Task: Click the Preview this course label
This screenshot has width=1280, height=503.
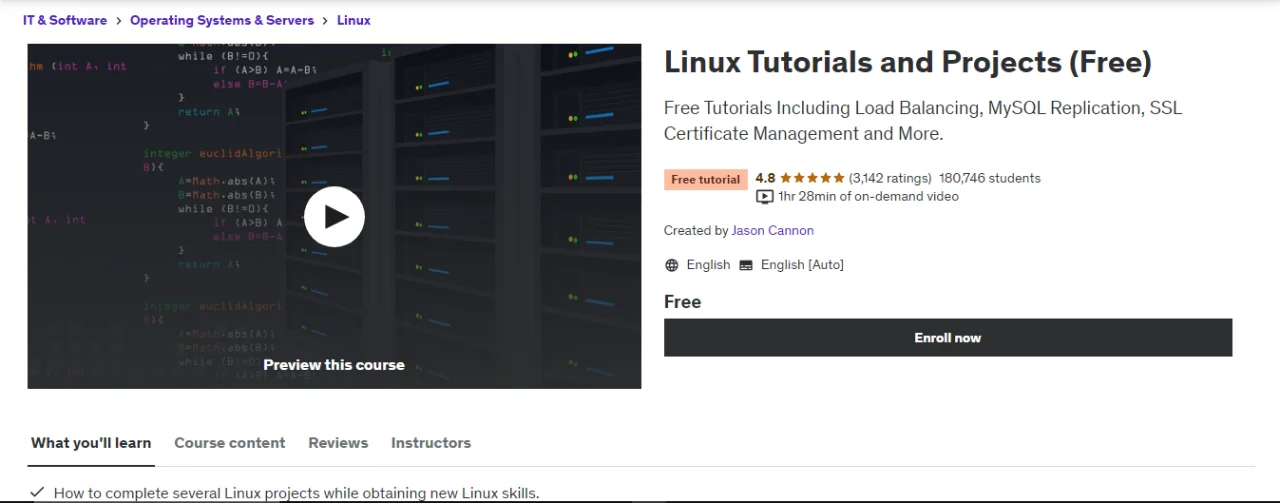Action: (334, 365)
